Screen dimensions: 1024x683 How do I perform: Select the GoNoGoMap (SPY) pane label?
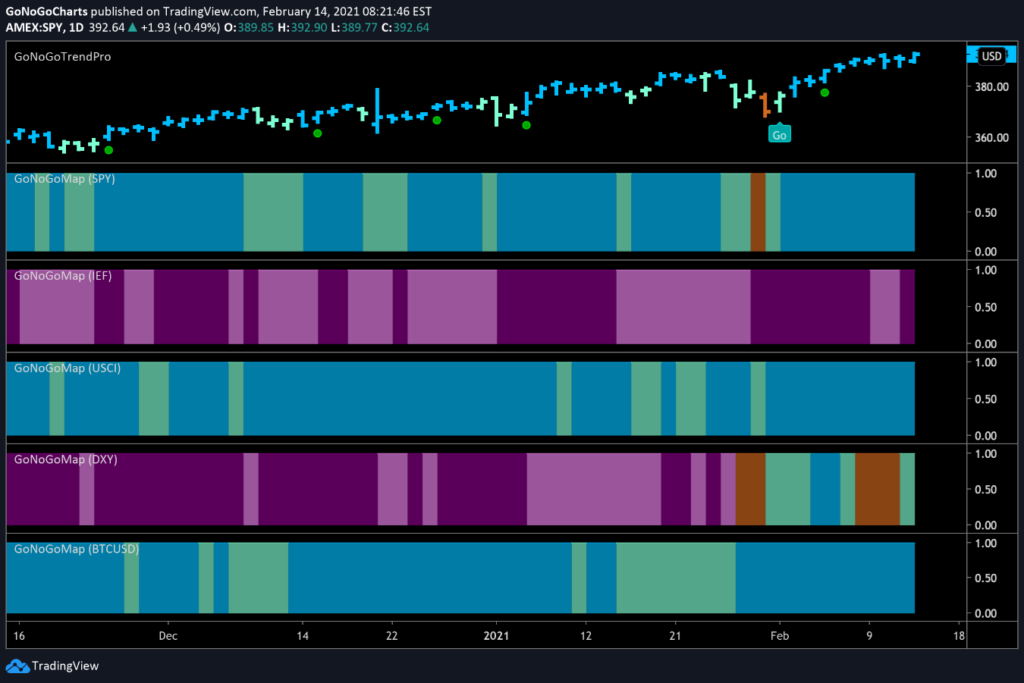(x=65, y=179)
